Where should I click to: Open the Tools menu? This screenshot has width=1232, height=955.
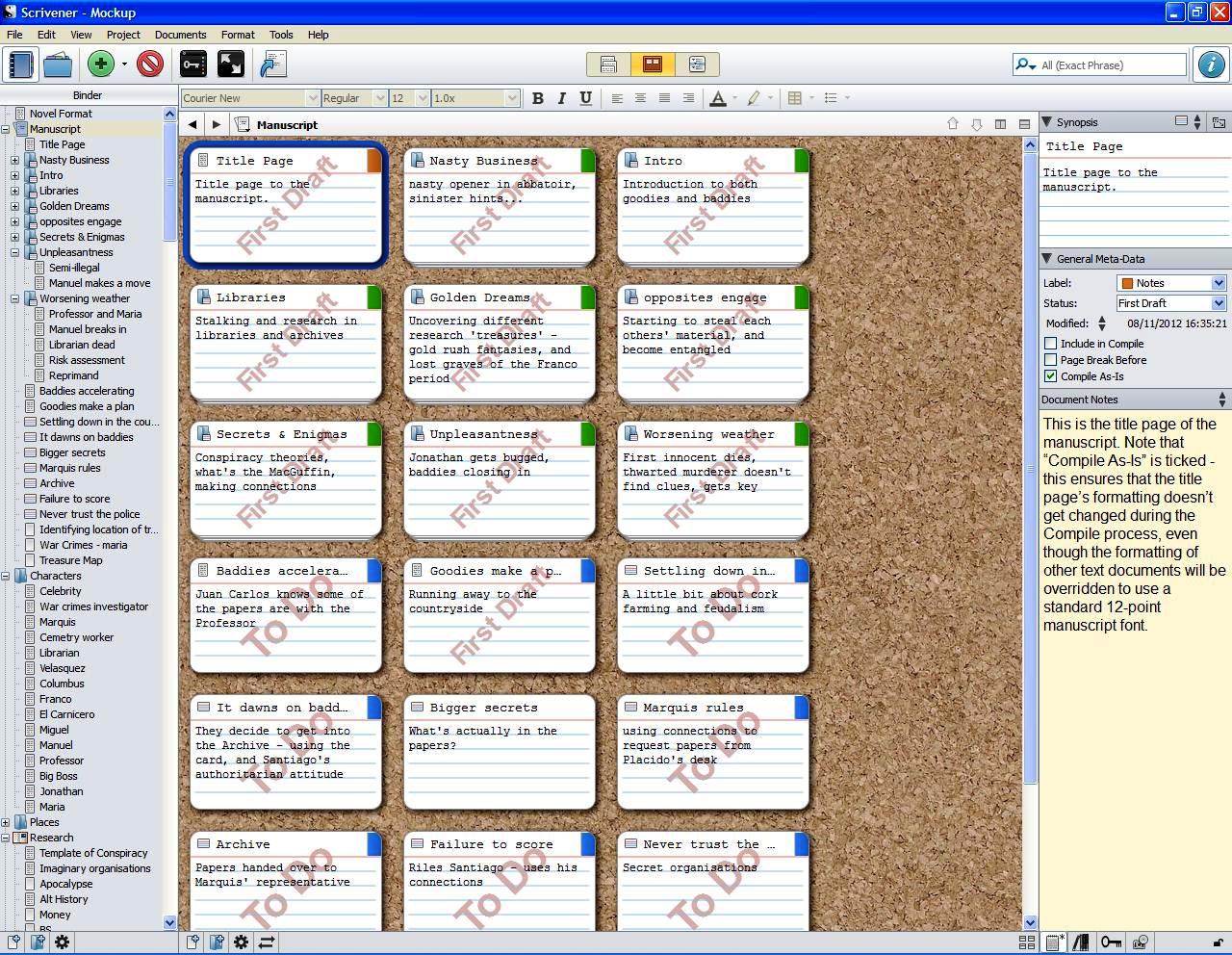281,35
